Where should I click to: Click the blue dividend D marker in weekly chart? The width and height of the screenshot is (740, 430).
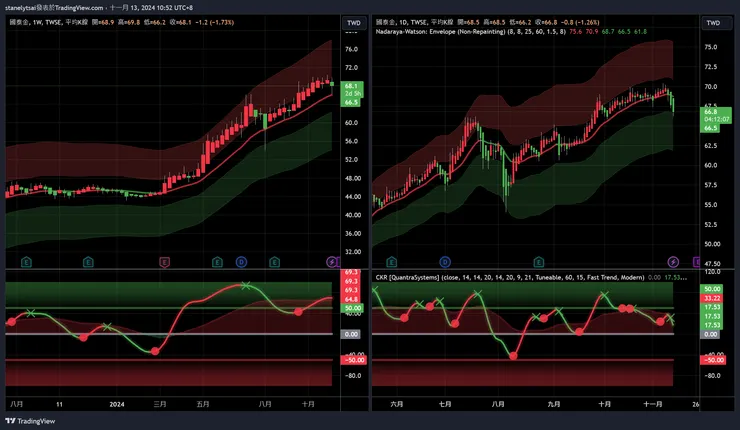tap(241, 262)
